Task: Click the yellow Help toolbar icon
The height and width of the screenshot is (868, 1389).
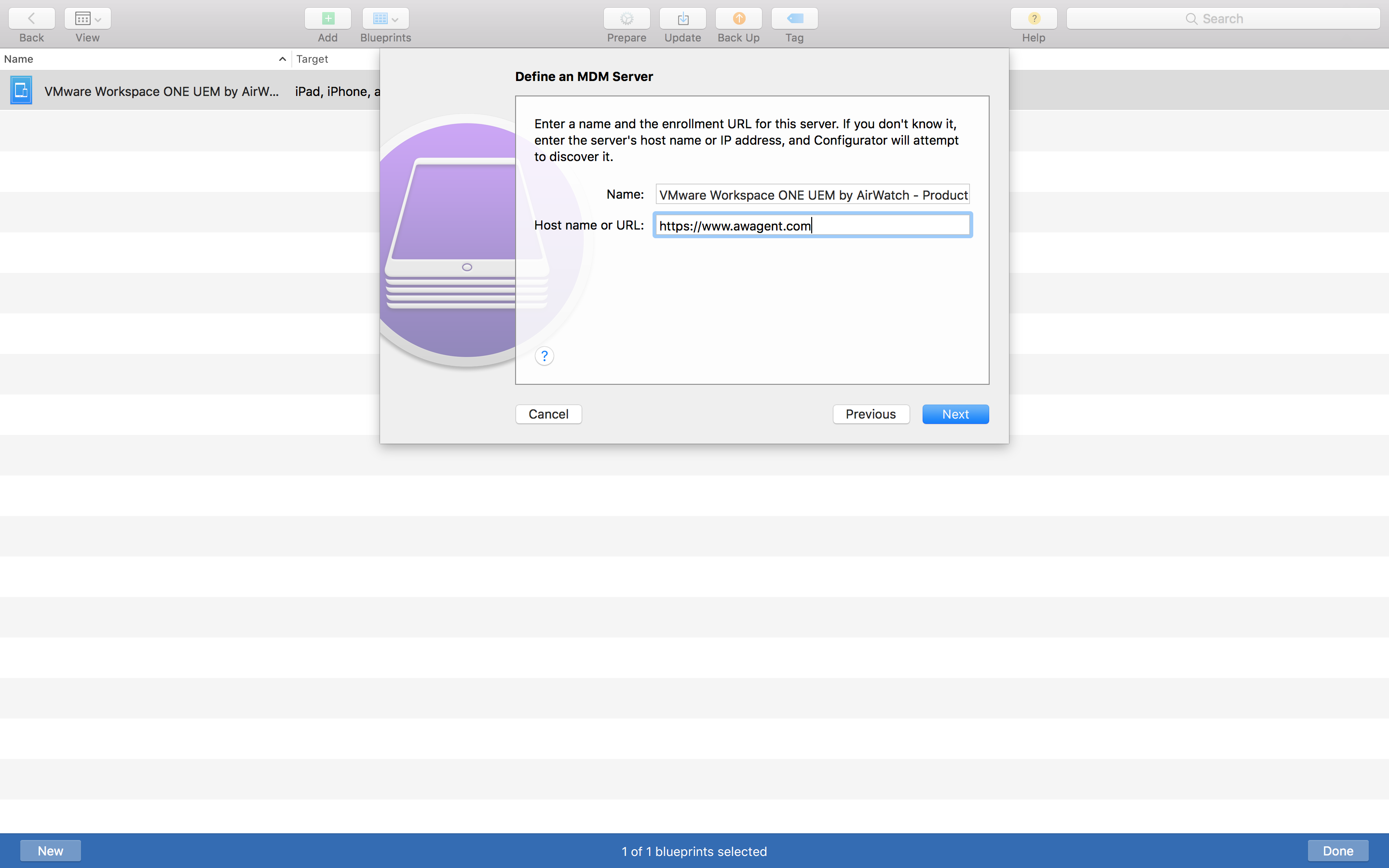Action: click(1033, 19)
